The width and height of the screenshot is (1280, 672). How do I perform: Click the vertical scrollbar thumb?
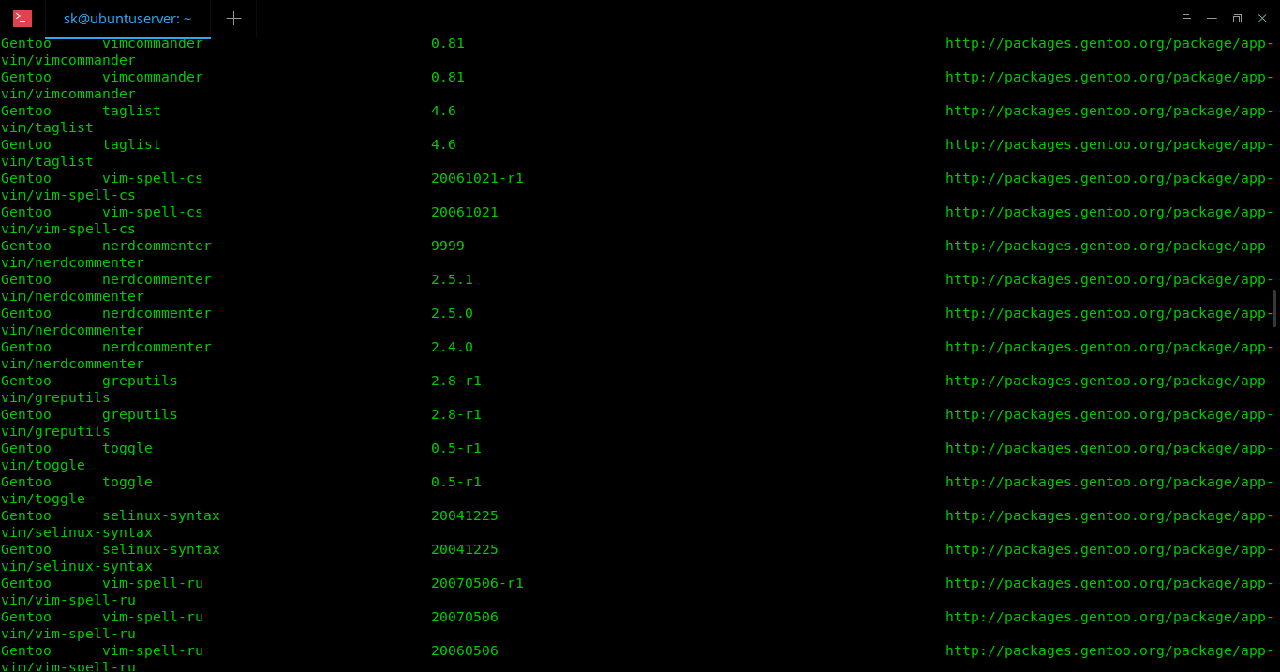point(1274,308)
